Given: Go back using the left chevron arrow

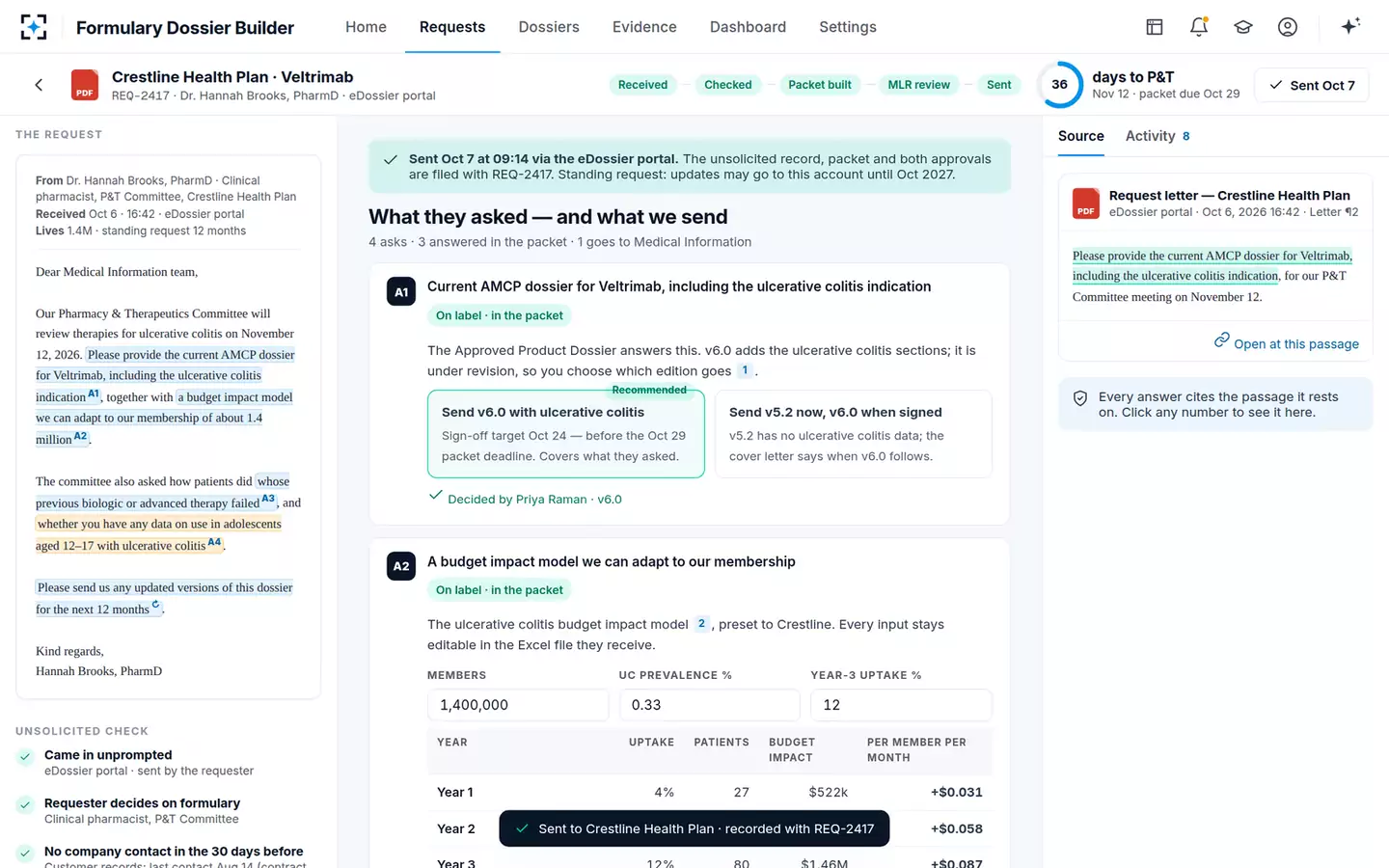Looking at the screenshot, I should pyautogui.click(x=39, y=85).
